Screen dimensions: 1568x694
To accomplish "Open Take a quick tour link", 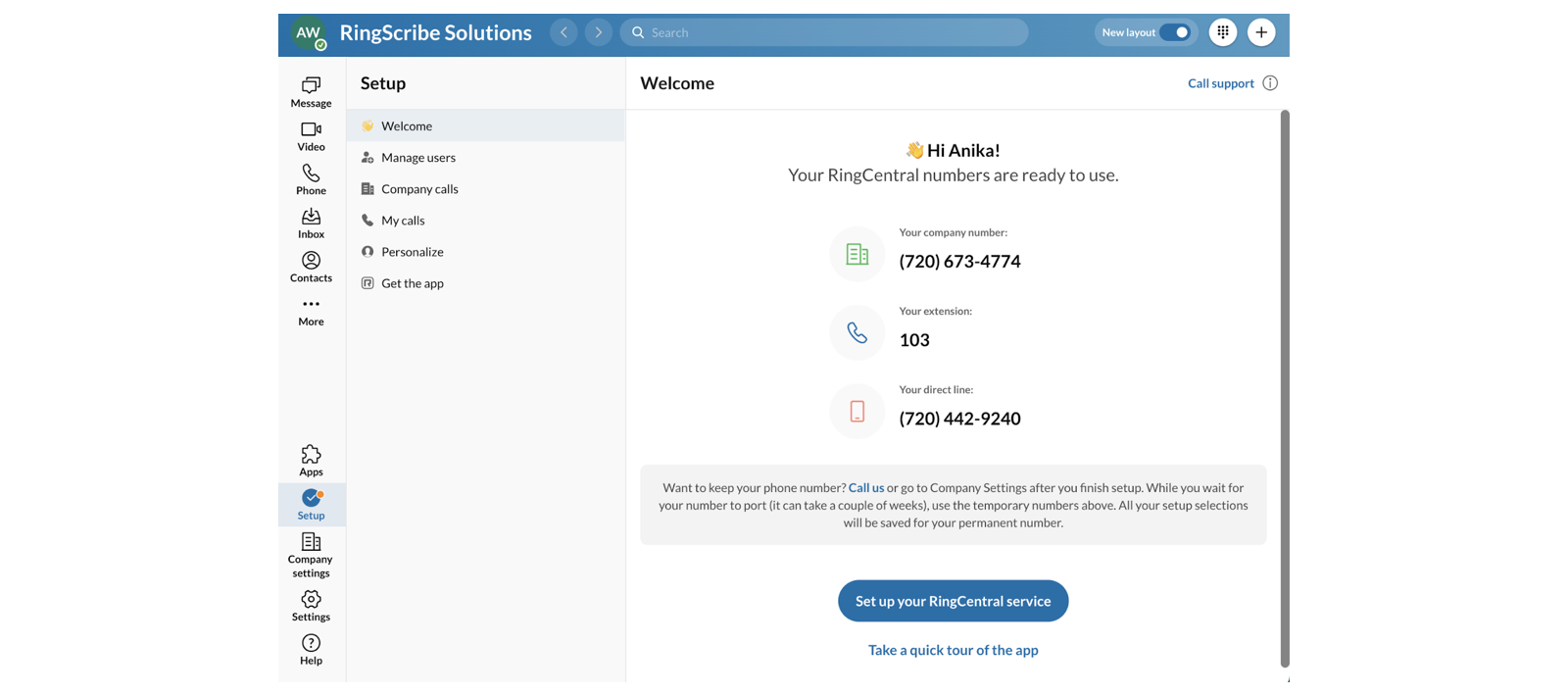I will point(953,650).
